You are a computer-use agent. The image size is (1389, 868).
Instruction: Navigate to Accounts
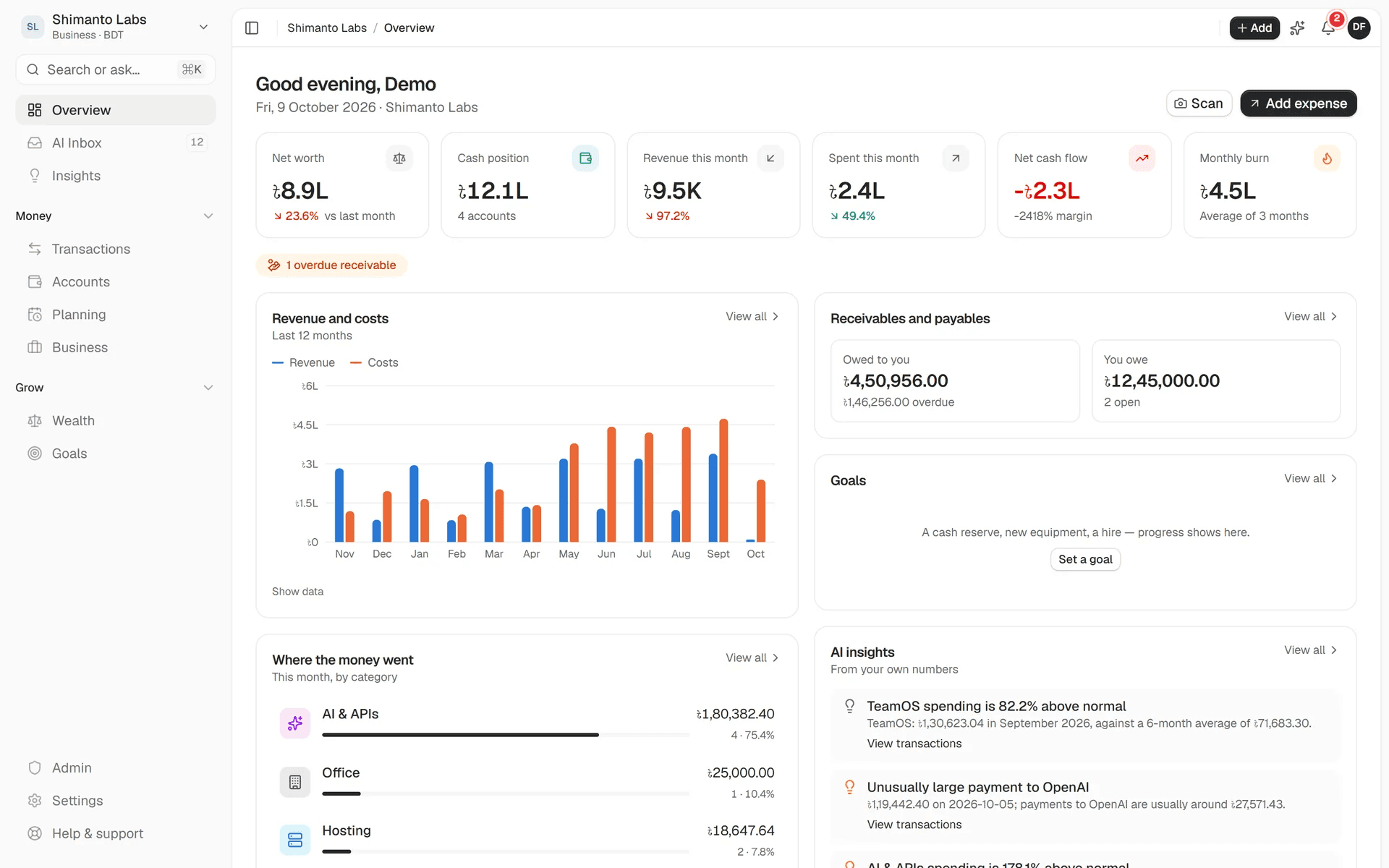[116, 282]
